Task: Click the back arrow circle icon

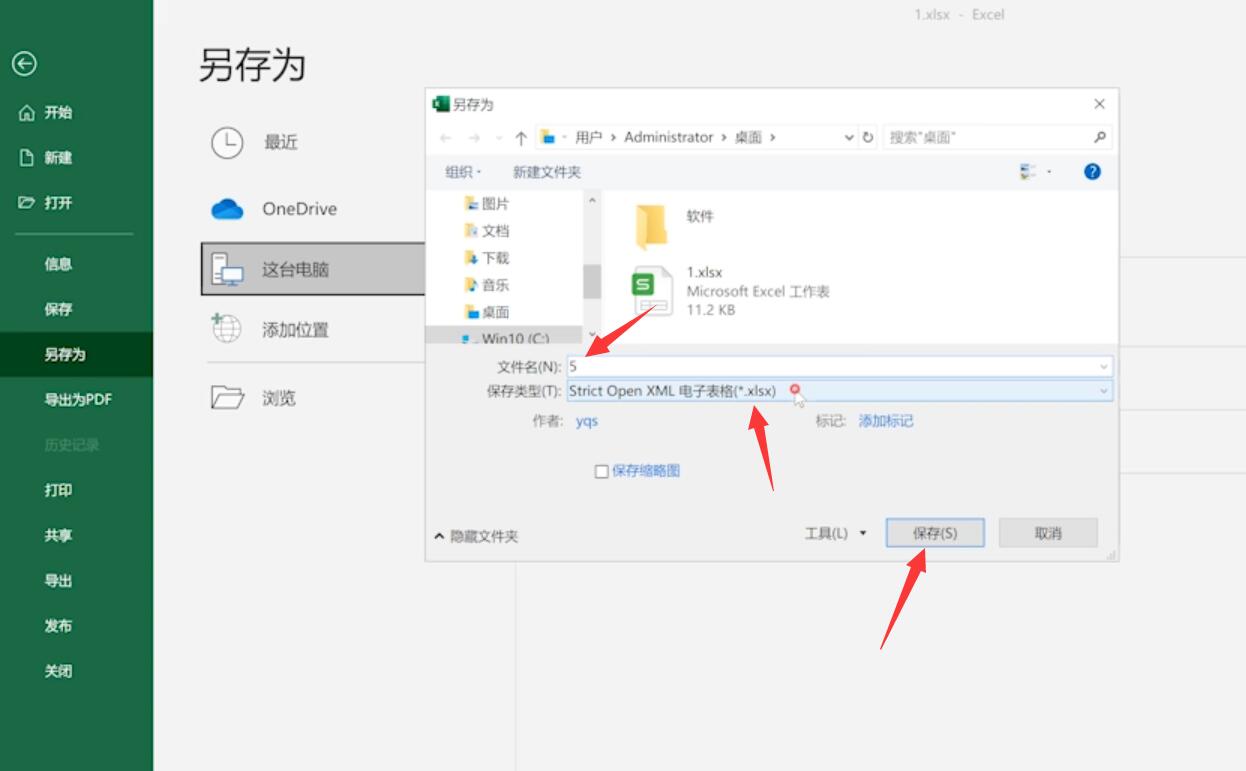Action: 24,64
